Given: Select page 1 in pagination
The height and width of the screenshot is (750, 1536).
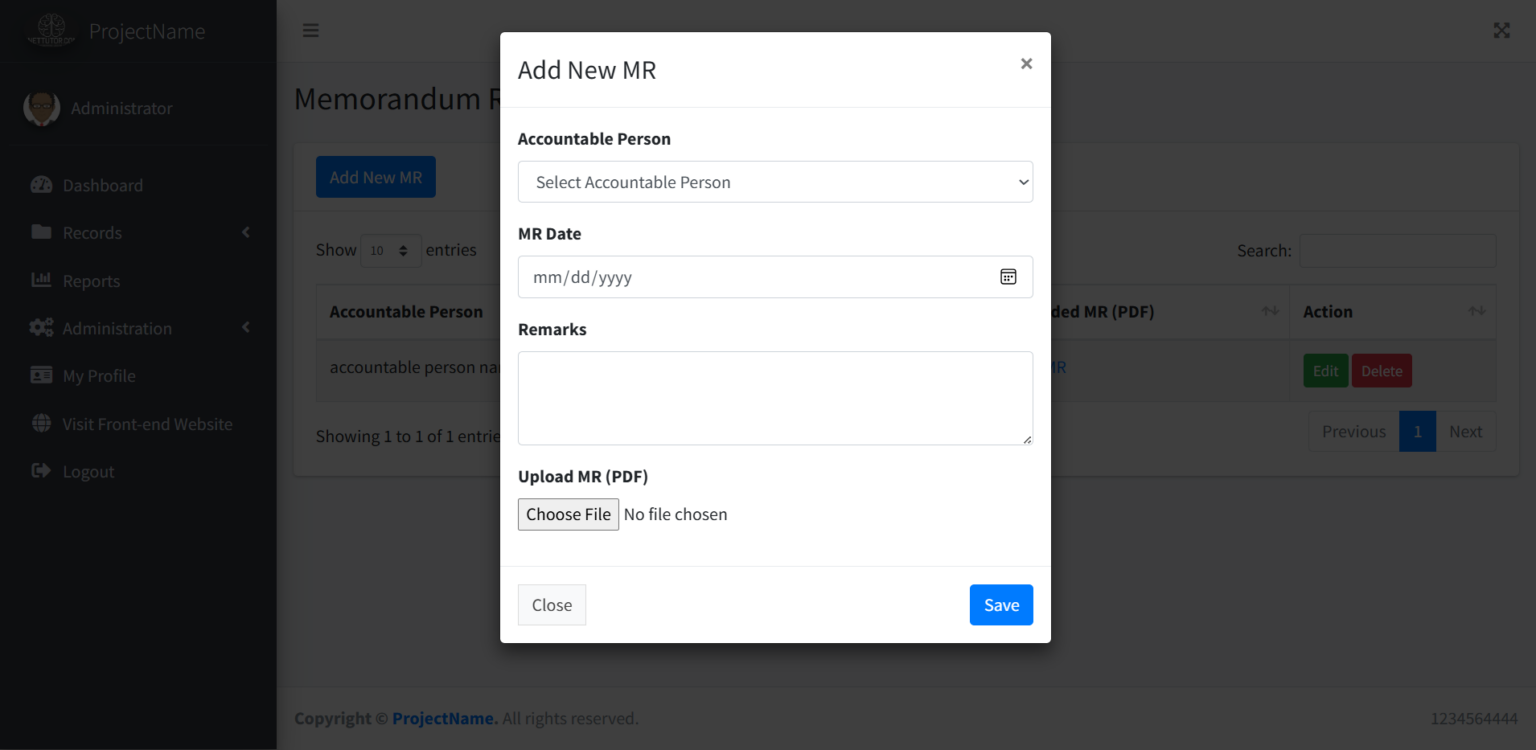Looking at the screenshot, I should (1417, 431).
